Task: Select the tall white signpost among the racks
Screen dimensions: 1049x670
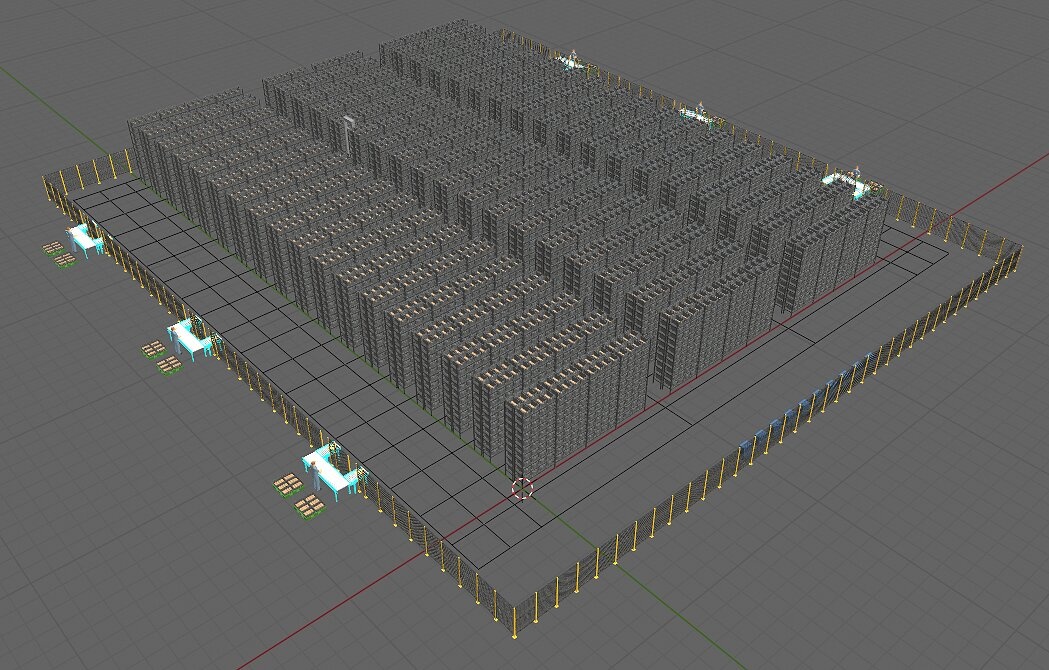Action: click(349, 135)
